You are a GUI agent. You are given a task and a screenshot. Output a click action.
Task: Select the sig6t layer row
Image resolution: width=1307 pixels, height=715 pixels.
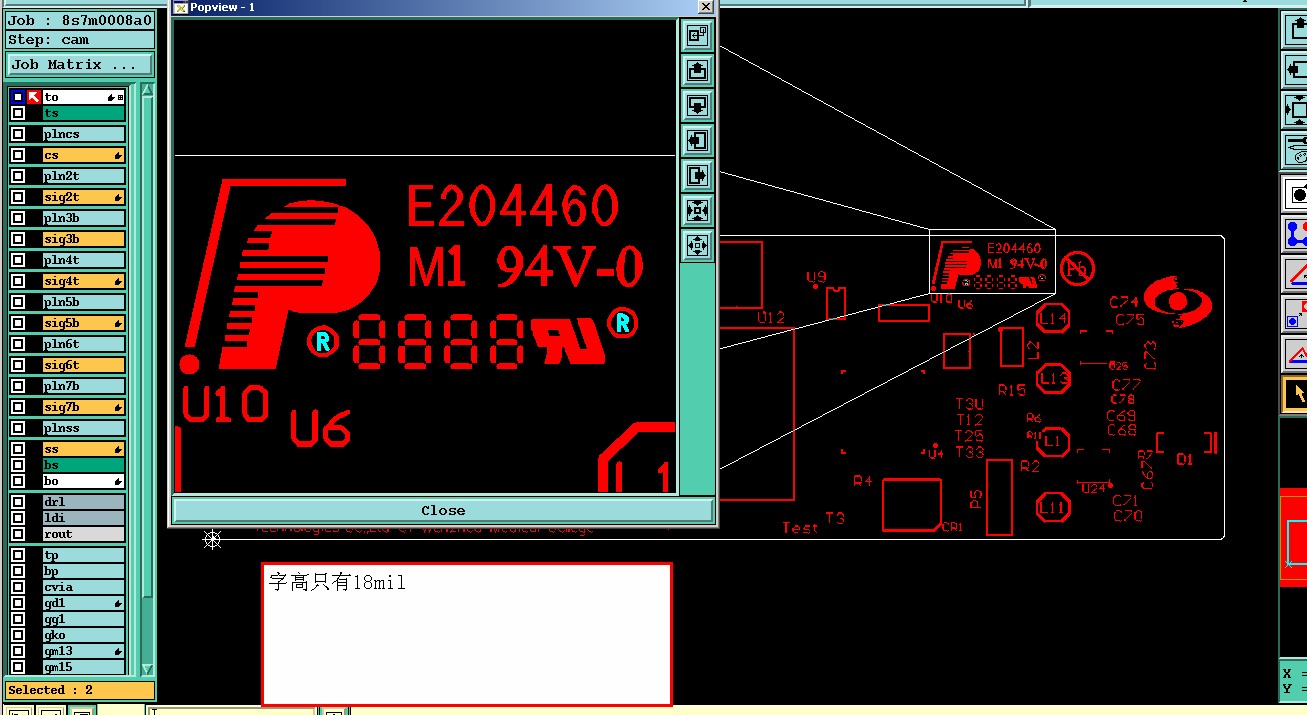[83, 365]
